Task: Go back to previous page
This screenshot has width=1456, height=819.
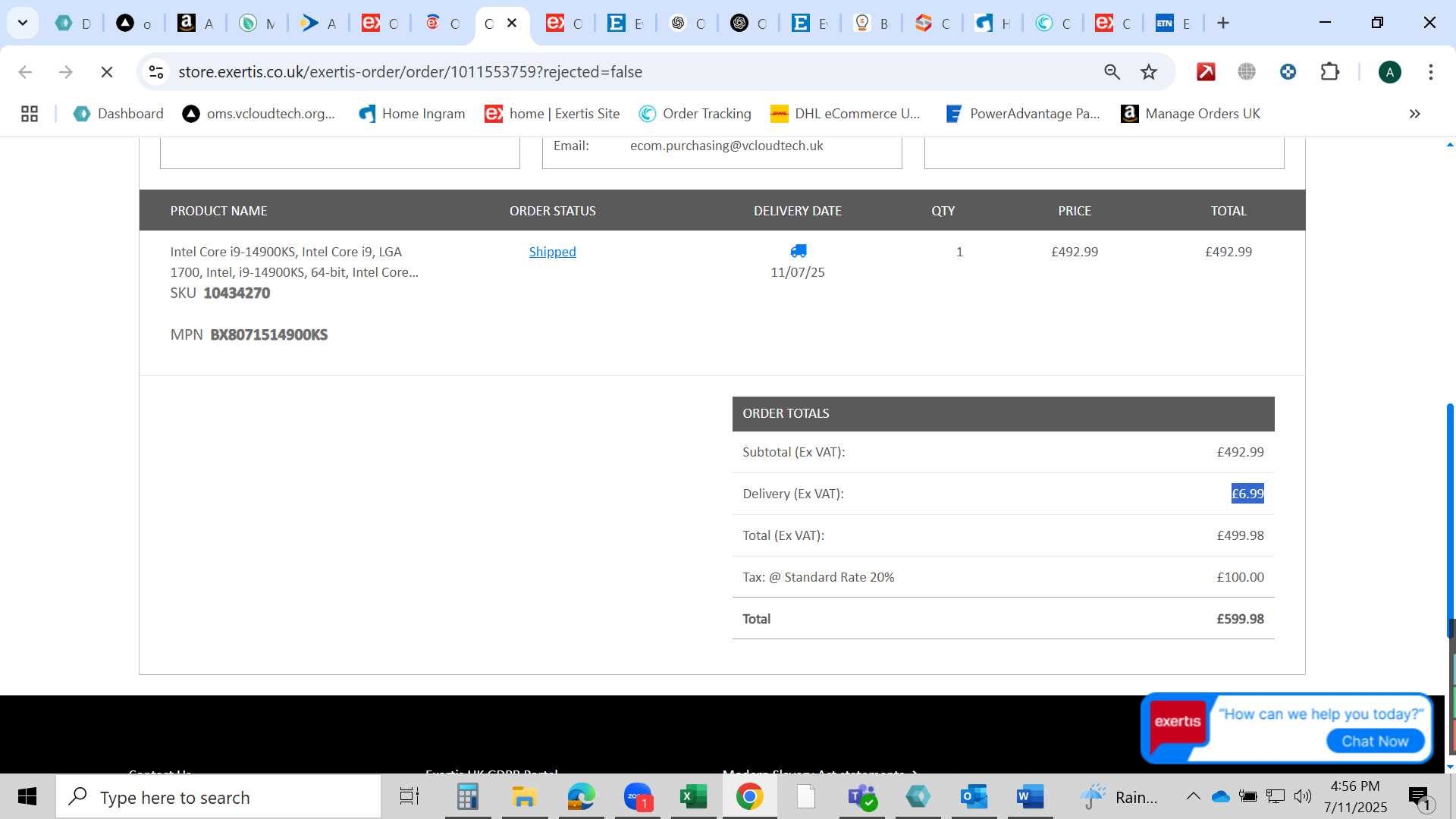Action: [25, 72]
